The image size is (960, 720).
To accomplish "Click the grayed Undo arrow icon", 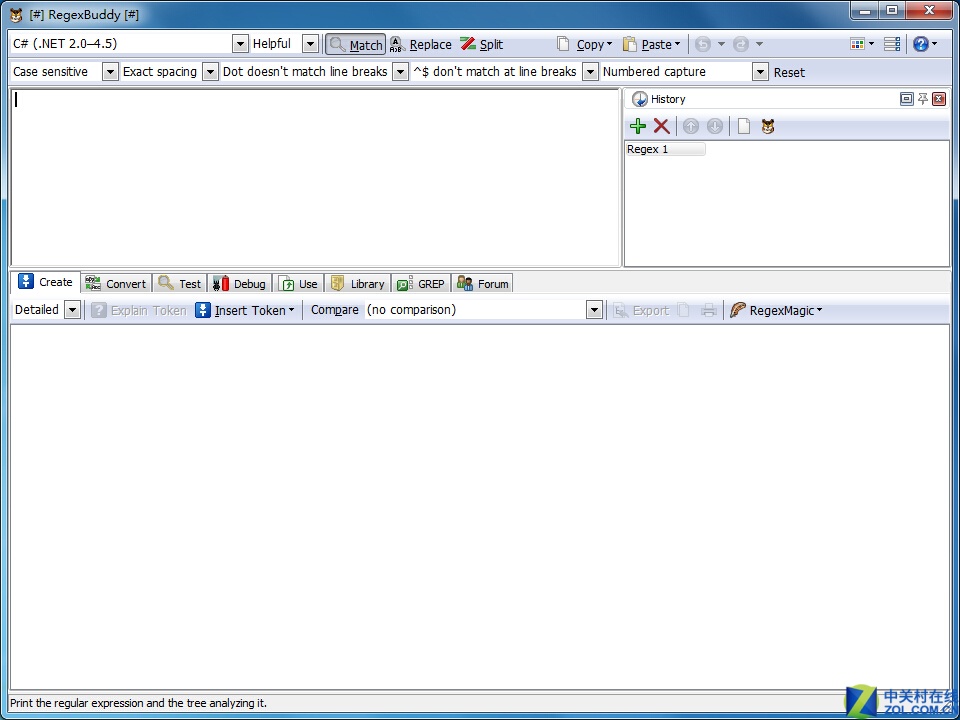I will coord(703,44).
